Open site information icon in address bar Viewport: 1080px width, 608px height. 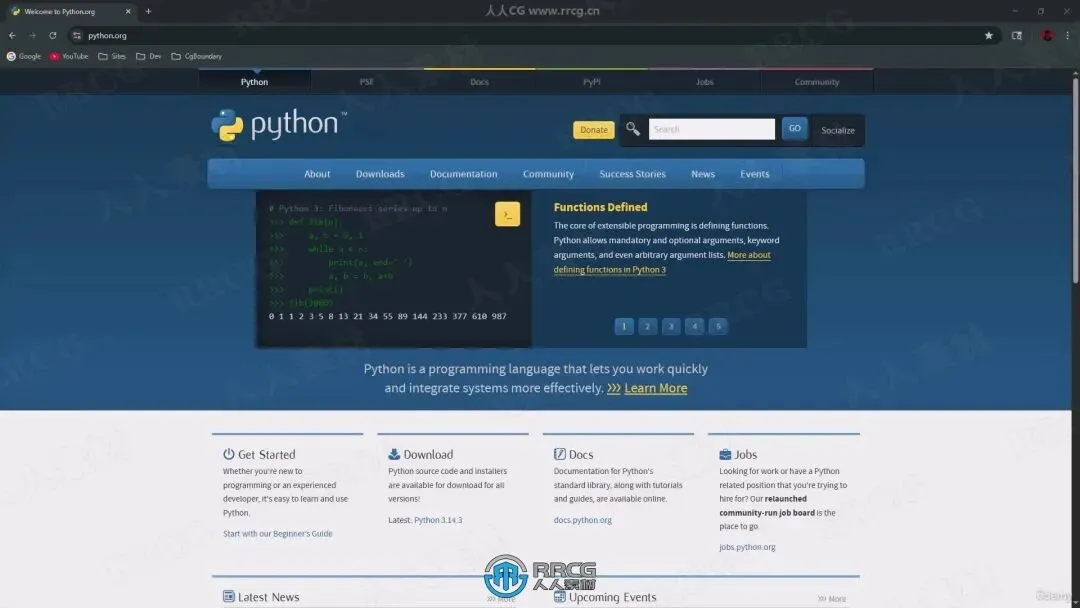[x=77, y=35]
